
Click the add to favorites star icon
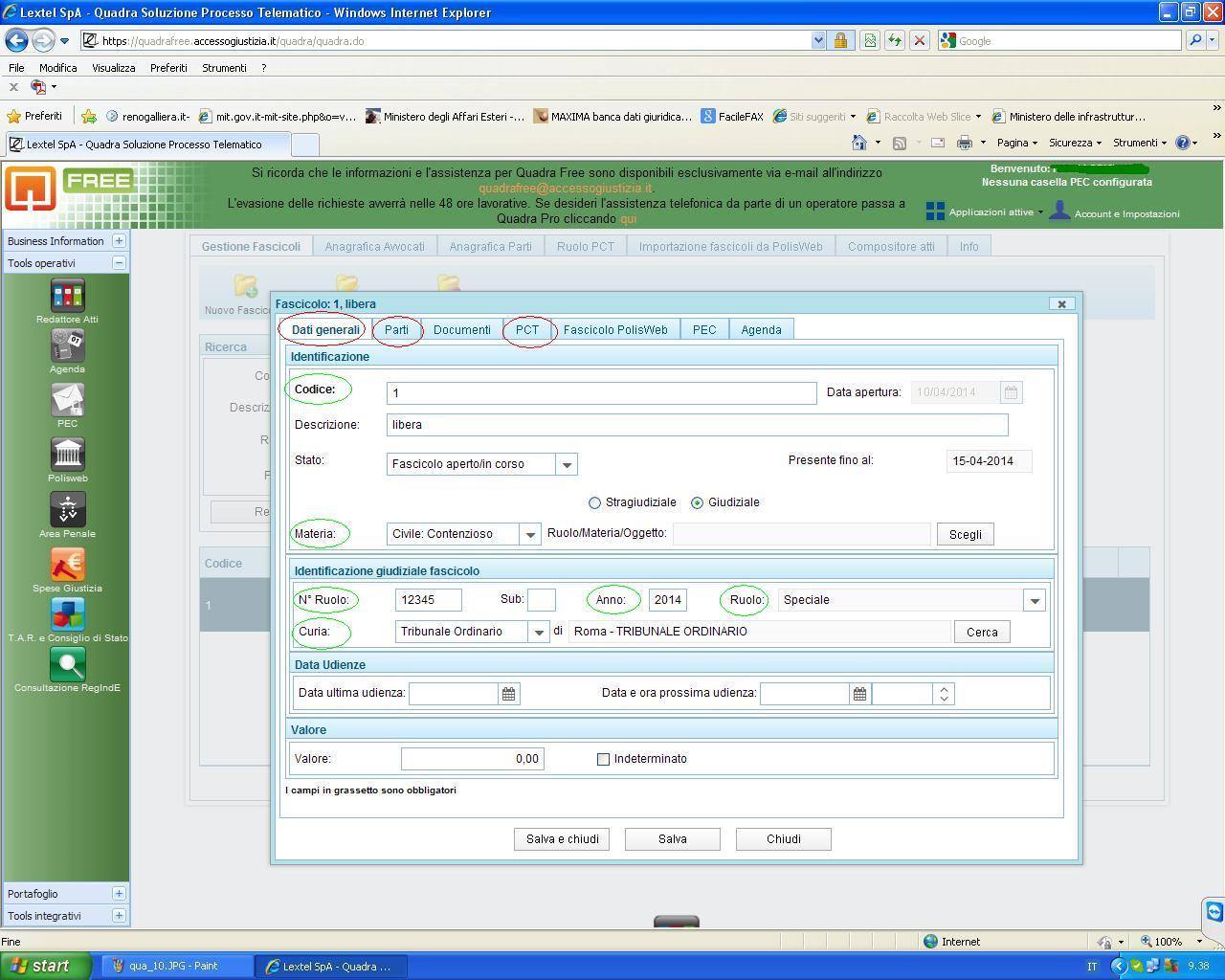coord(88,116)
